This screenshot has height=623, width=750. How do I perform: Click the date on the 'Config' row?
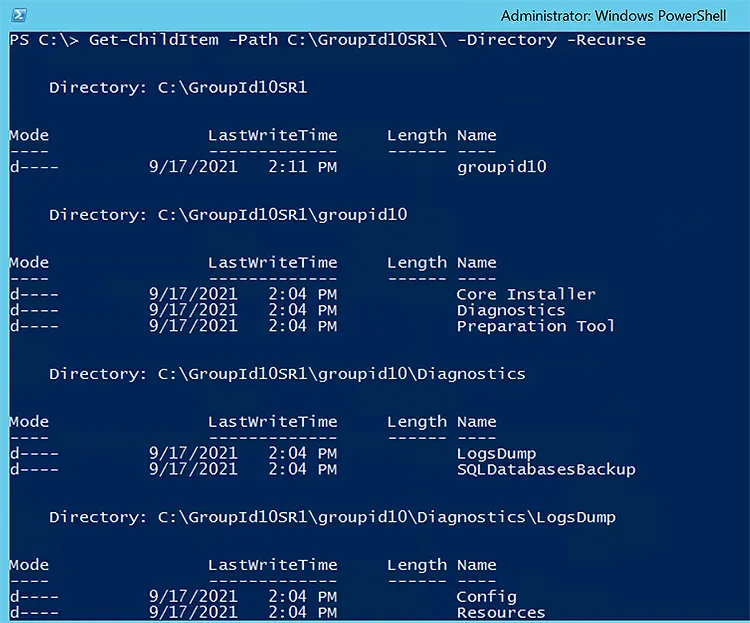(193, 596)
